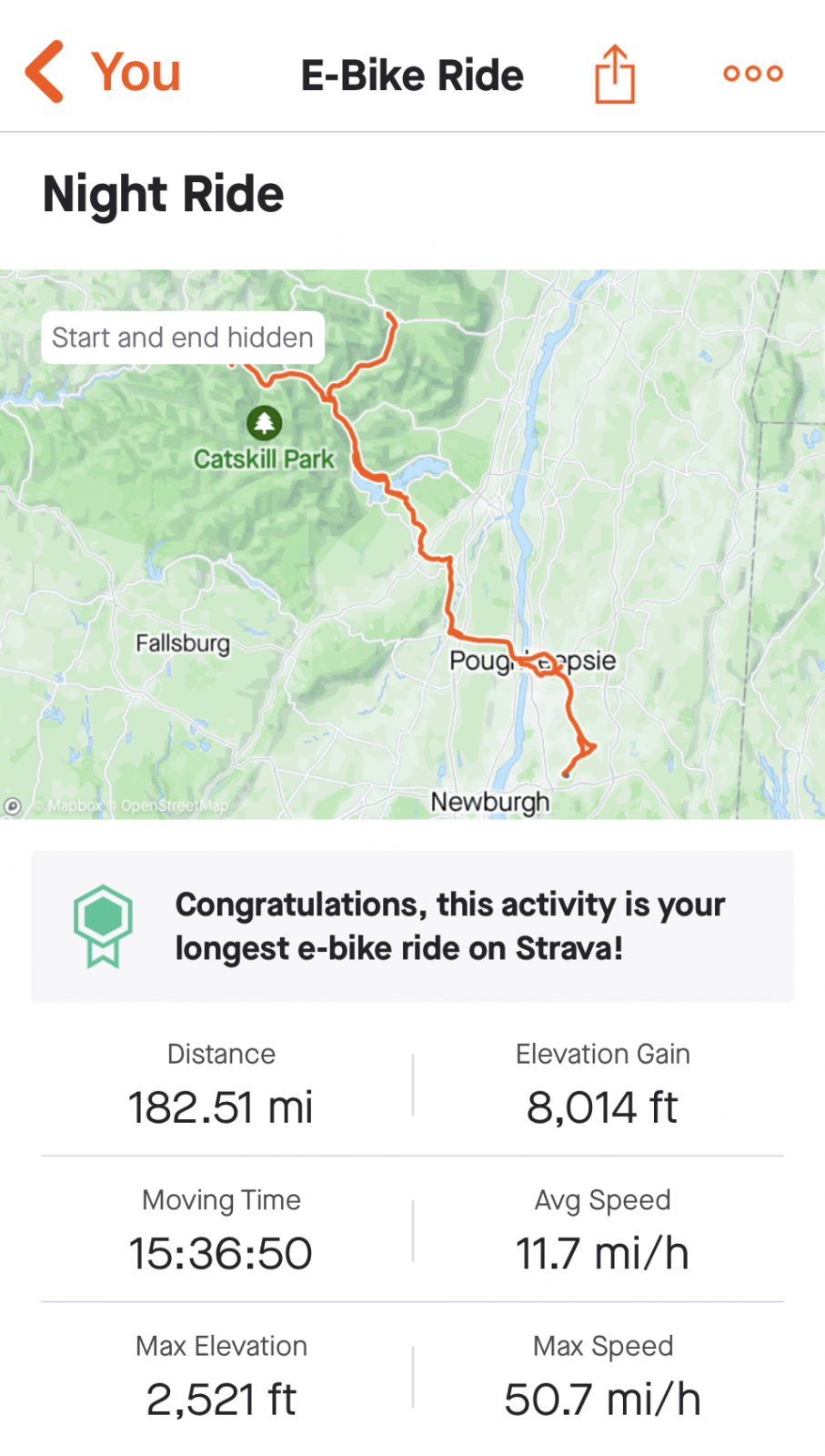Tap the Poughkeepsie label on map
Screen dimensions: 825x1456
point(532,661)
